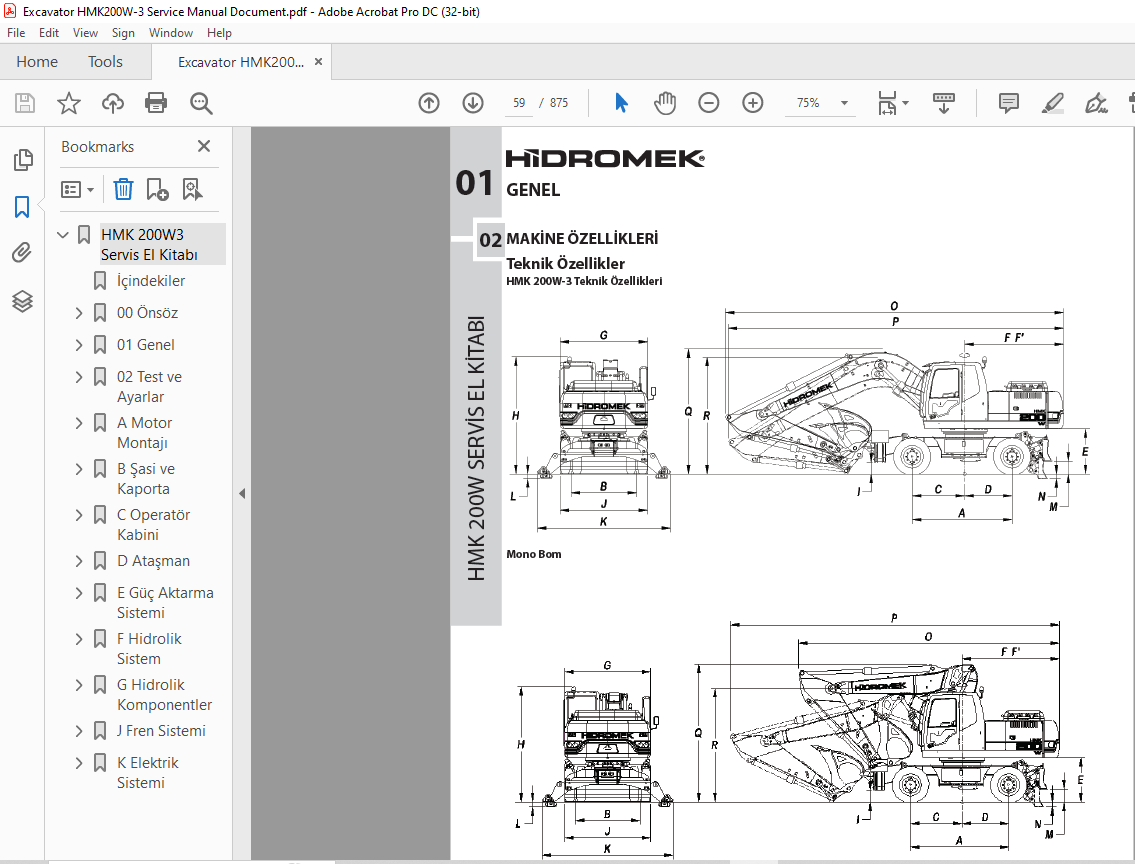
Task: Close the Bookmarks panel
Action: [204, 146]
